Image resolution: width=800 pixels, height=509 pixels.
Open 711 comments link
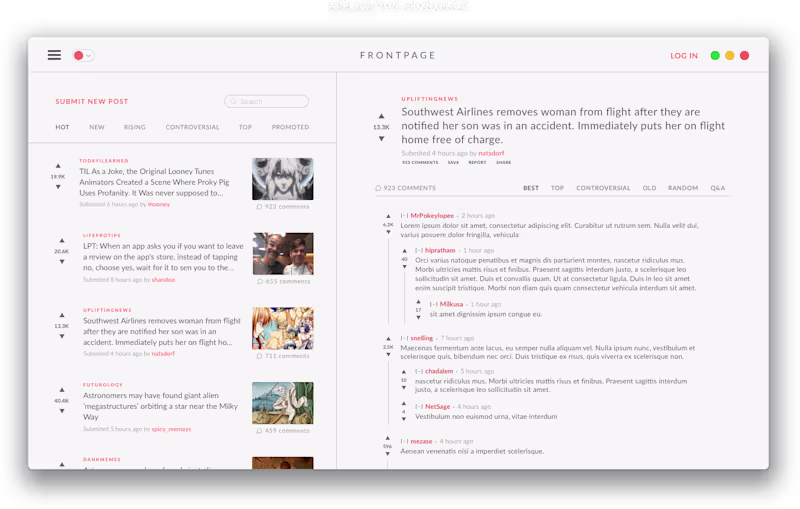283,356
